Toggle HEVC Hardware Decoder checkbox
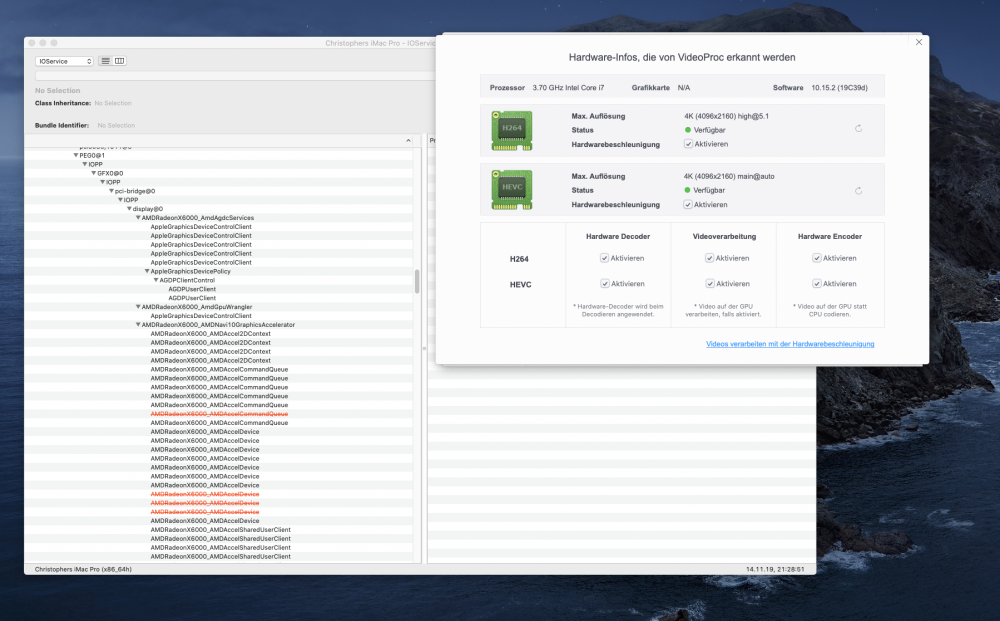Screen dimensions: 1000x621 (x=604, y=284)
